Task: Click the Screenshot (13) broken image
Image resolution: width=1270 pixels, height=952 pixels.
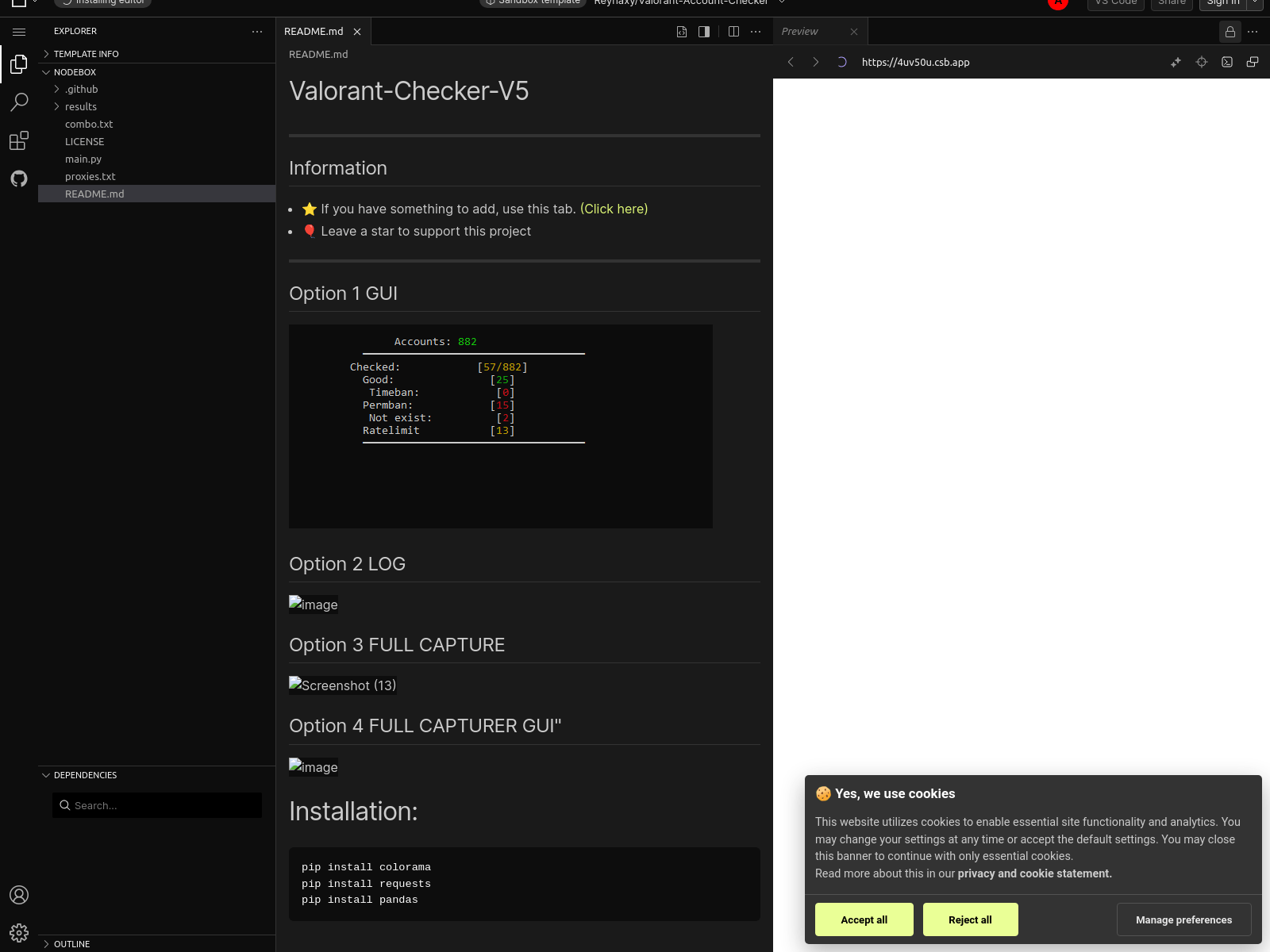Action: (343, 685)
